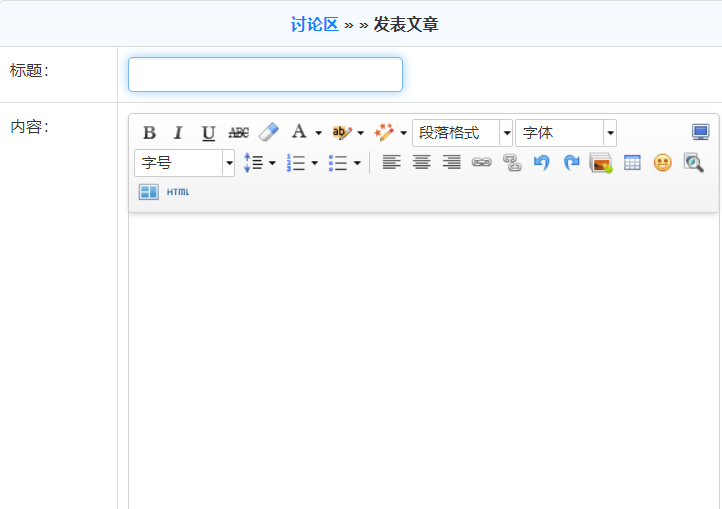Image resolution: width=722 pixels, height=509 pixels.
Task: Open the font color picker arrow
Action: click(x=318, y=133)
